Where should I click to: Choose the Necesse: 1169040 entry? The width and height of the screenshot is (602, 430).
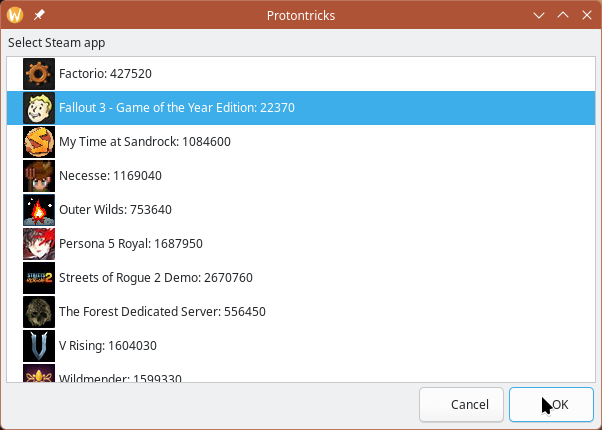click(x=301, y=176)
